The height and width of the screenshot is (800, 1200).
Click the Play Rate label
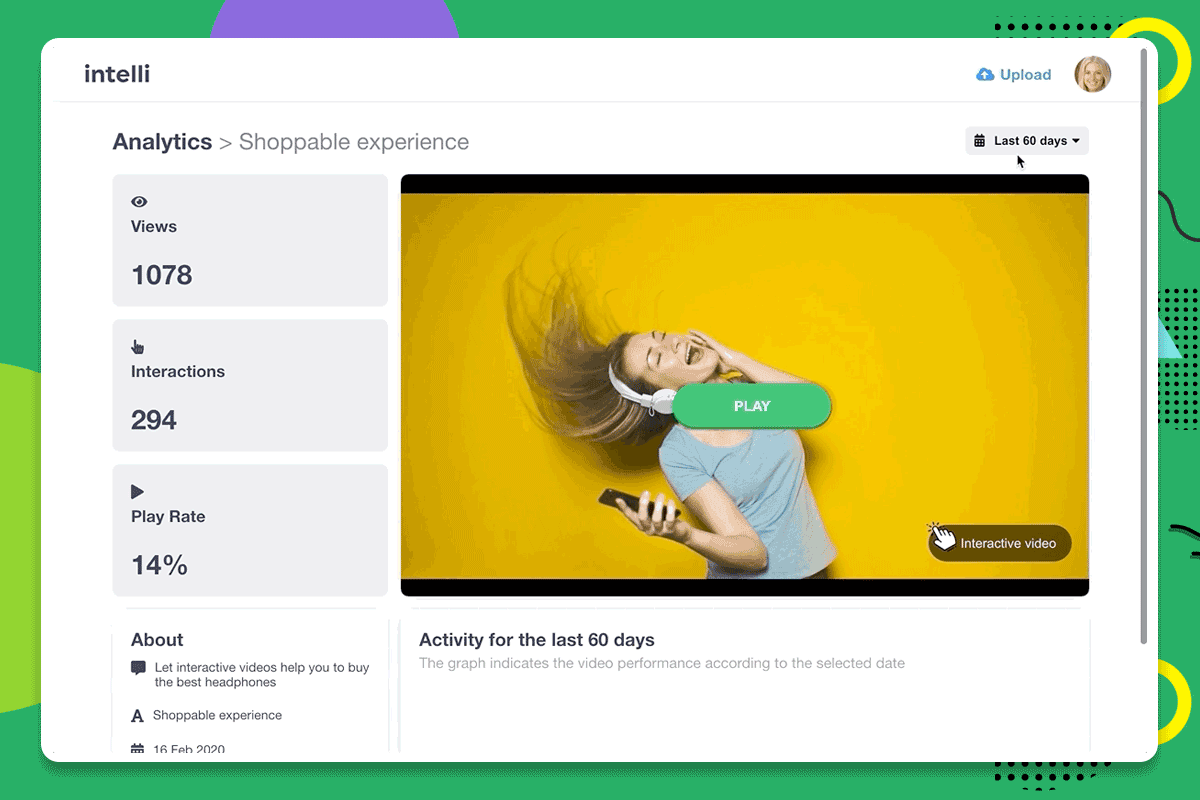[168, 517]
